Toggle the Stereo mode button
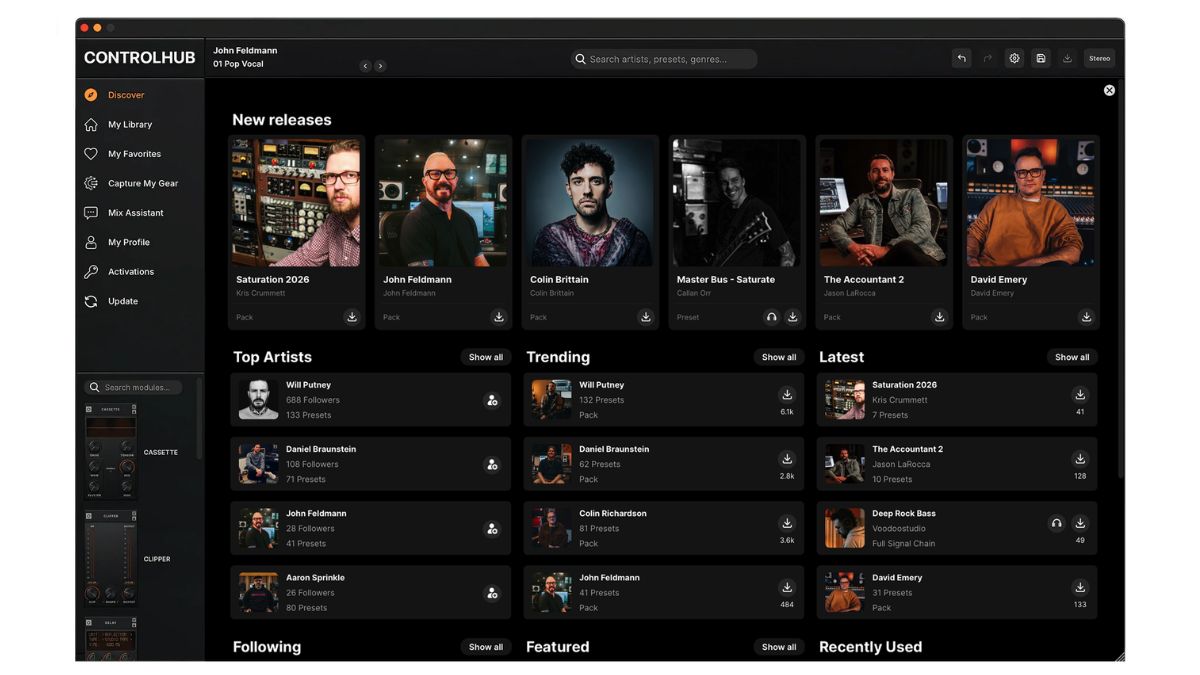The image size is (1200, 675). click(1099, 59)
